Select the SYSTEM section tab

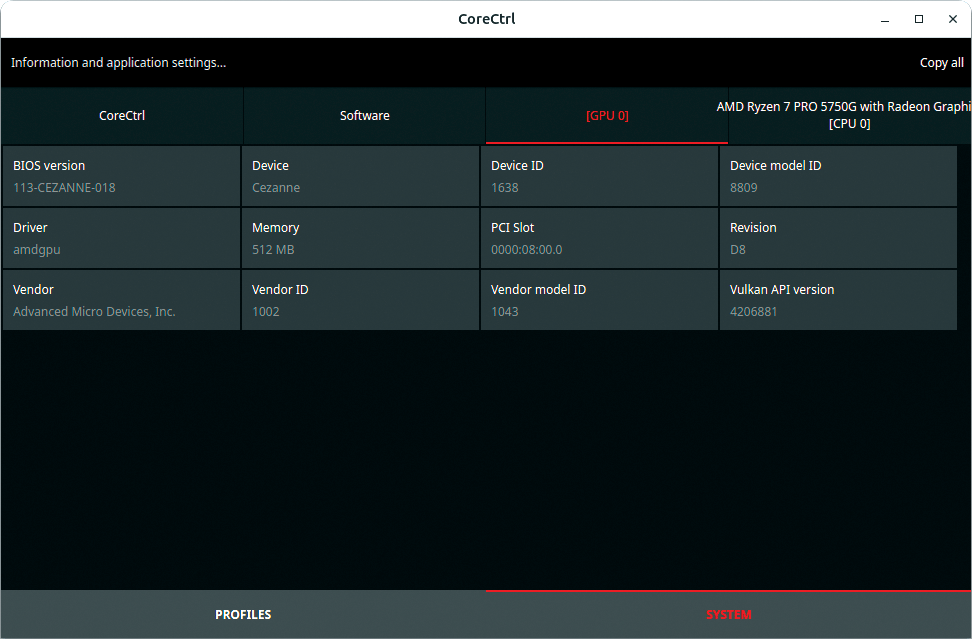coord(728,614)
